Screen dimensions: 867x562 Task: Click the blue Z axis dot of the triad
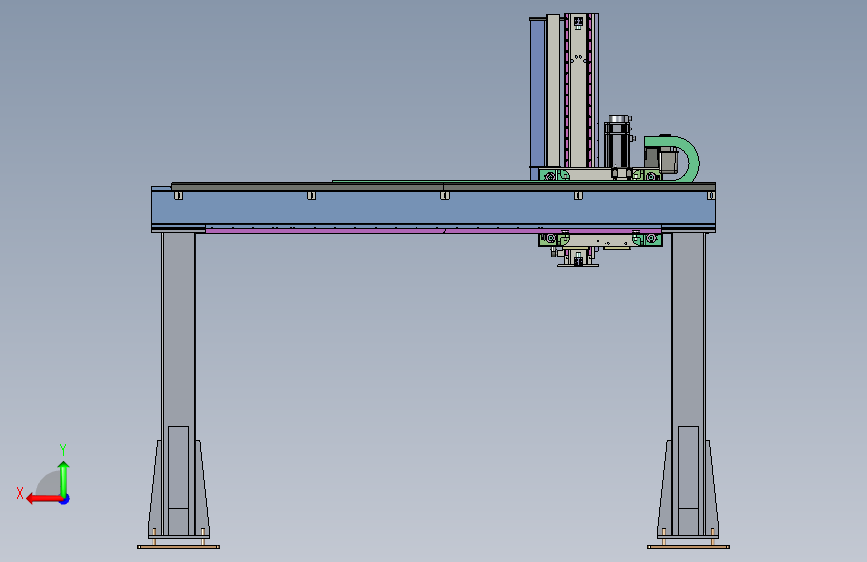click(65, 499)
